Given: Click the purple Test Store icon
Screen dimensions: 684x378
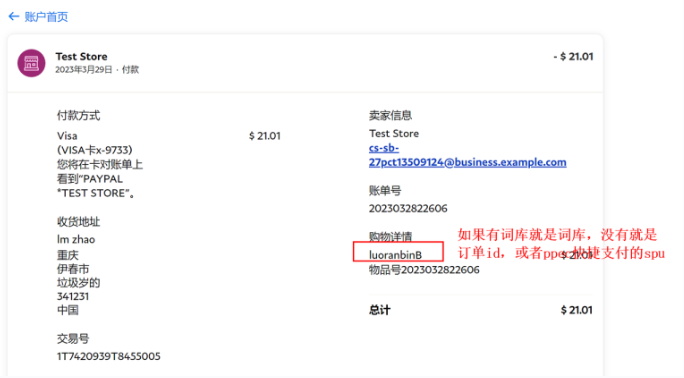Looking at the screenshot, I should (31, 63).
